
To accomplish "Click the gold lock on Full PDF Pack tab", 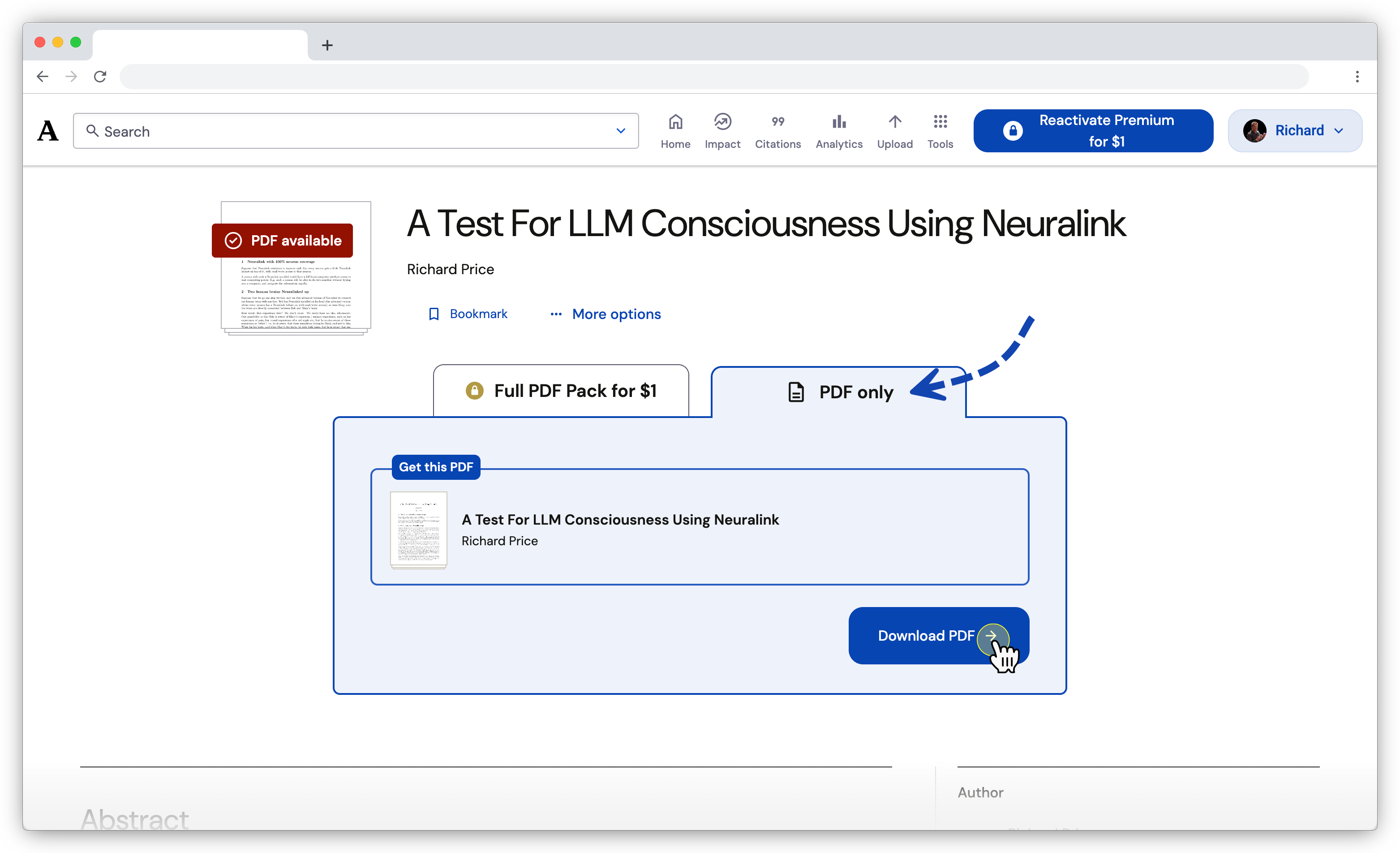I will point(474,391).
